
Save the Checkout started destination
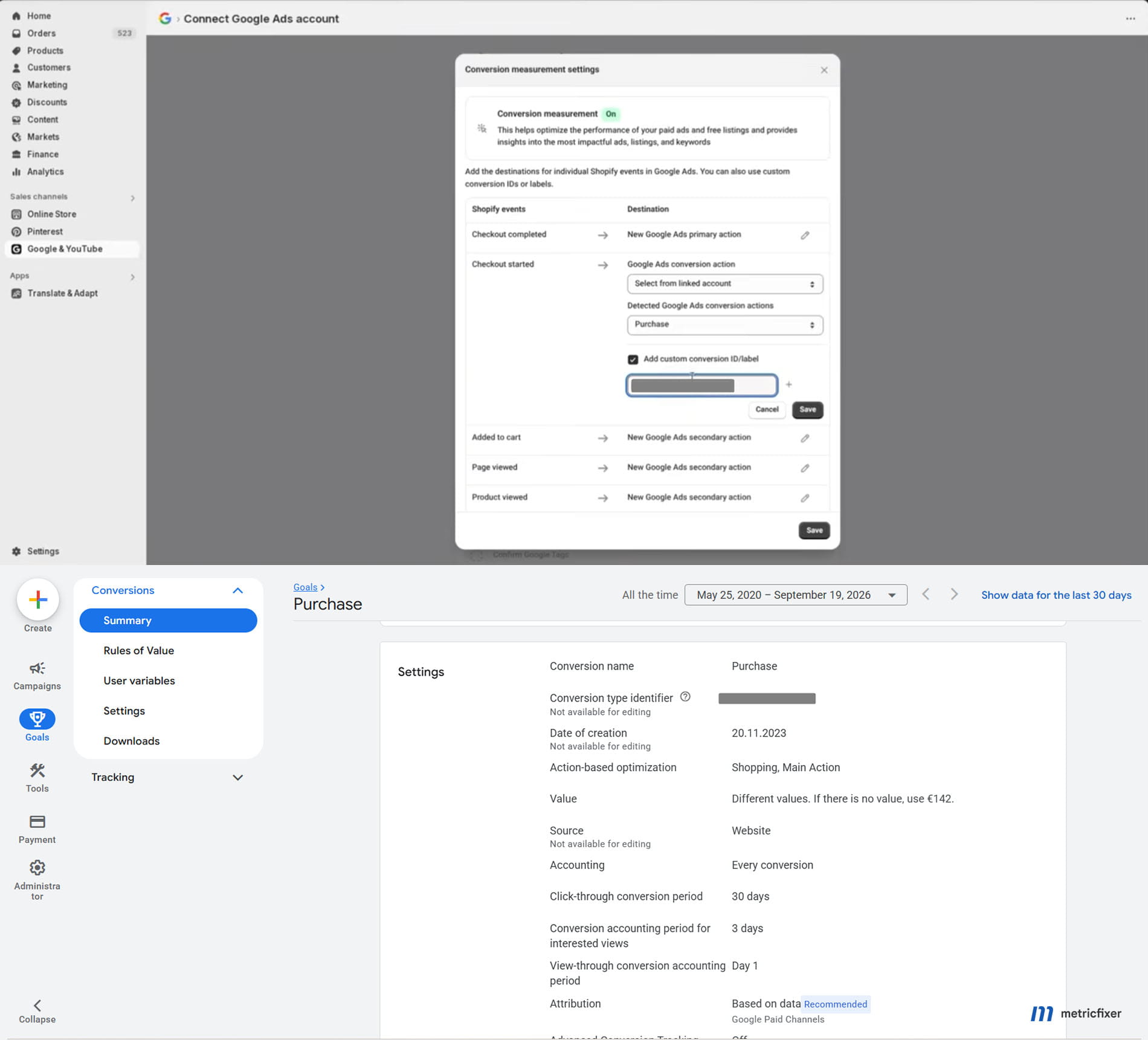(807, 410)
